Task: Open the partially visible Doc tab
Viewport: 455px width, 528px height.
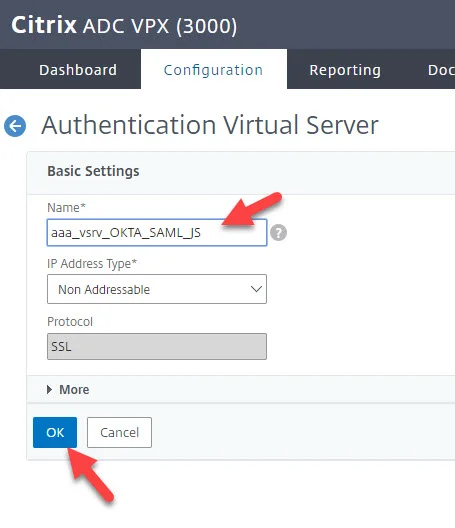Action: pos(441,70)
